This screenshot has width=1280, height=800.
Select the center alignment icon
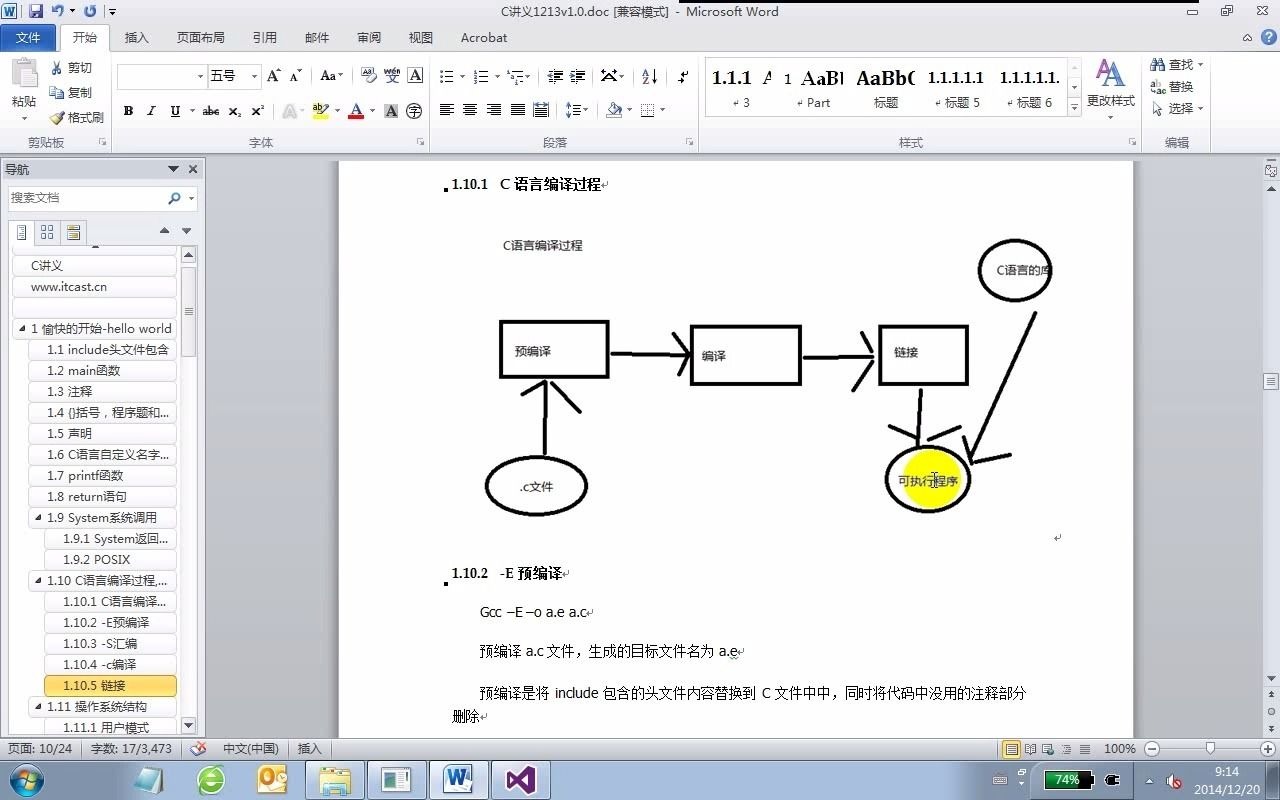[x=469, y=111]
